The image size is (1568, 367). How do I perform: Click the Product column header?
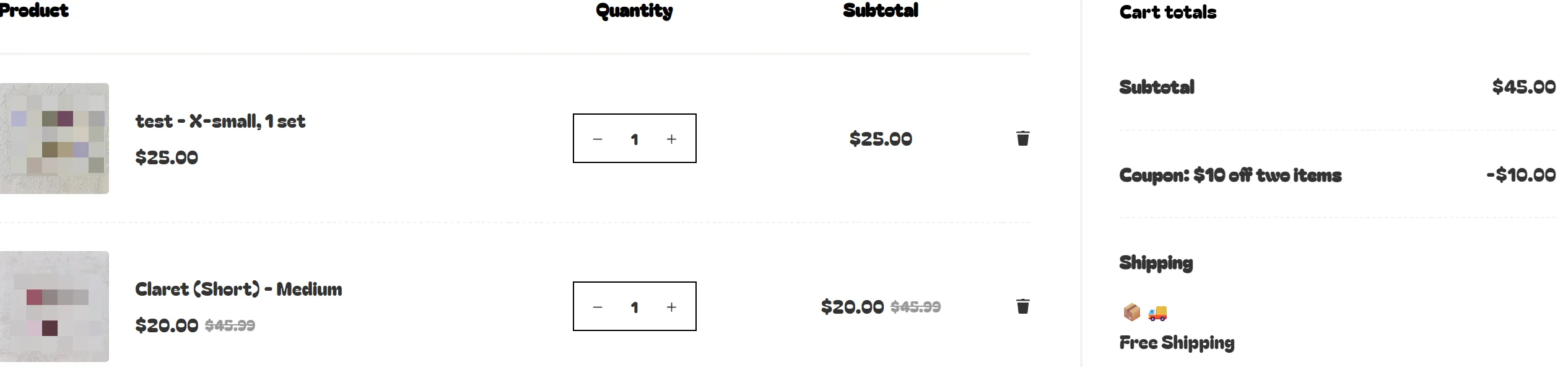pos(35,11)
